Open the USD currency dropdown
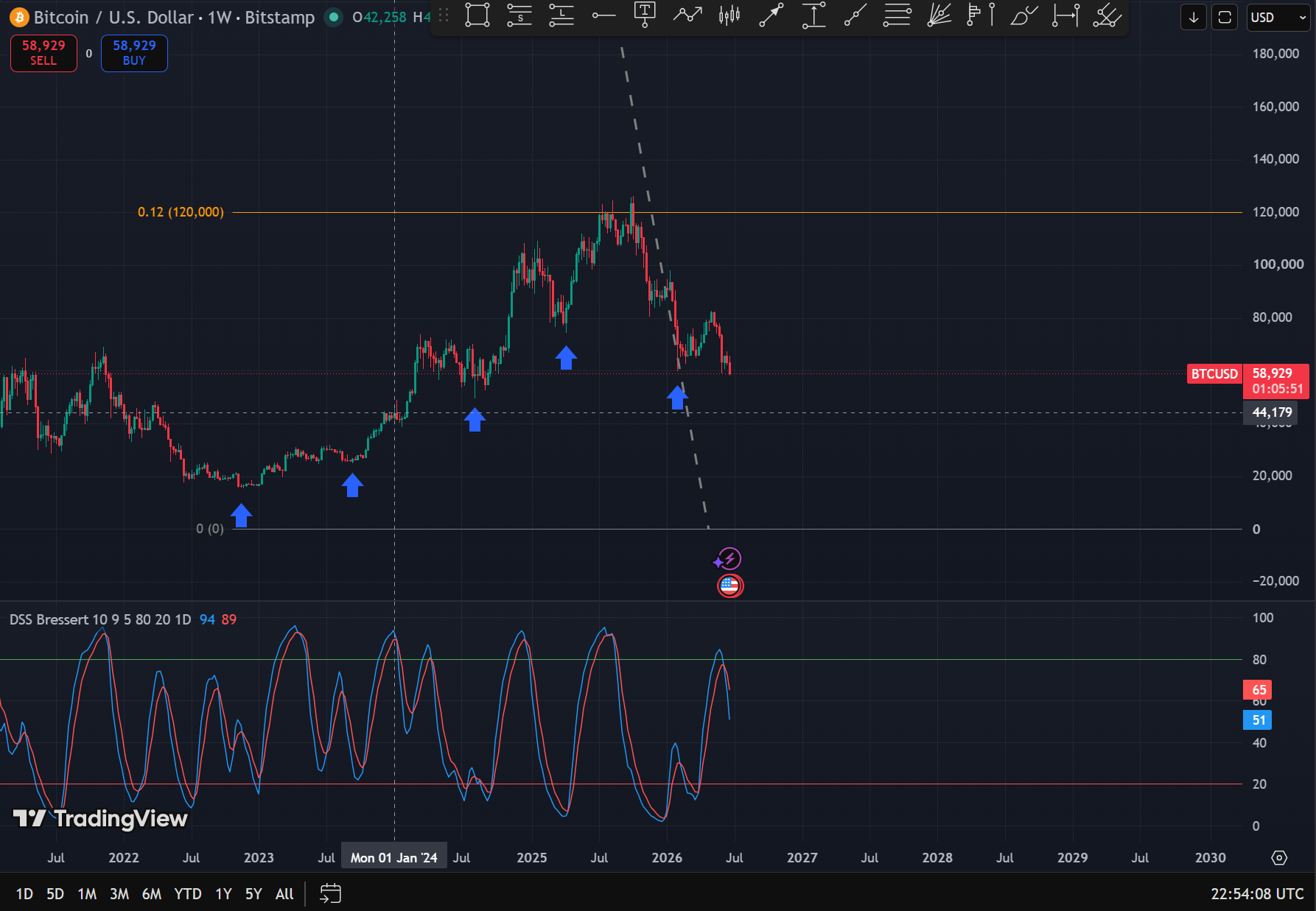Screen dimensions: 1316x911 pyautogui.click(x=1278, y=18)
